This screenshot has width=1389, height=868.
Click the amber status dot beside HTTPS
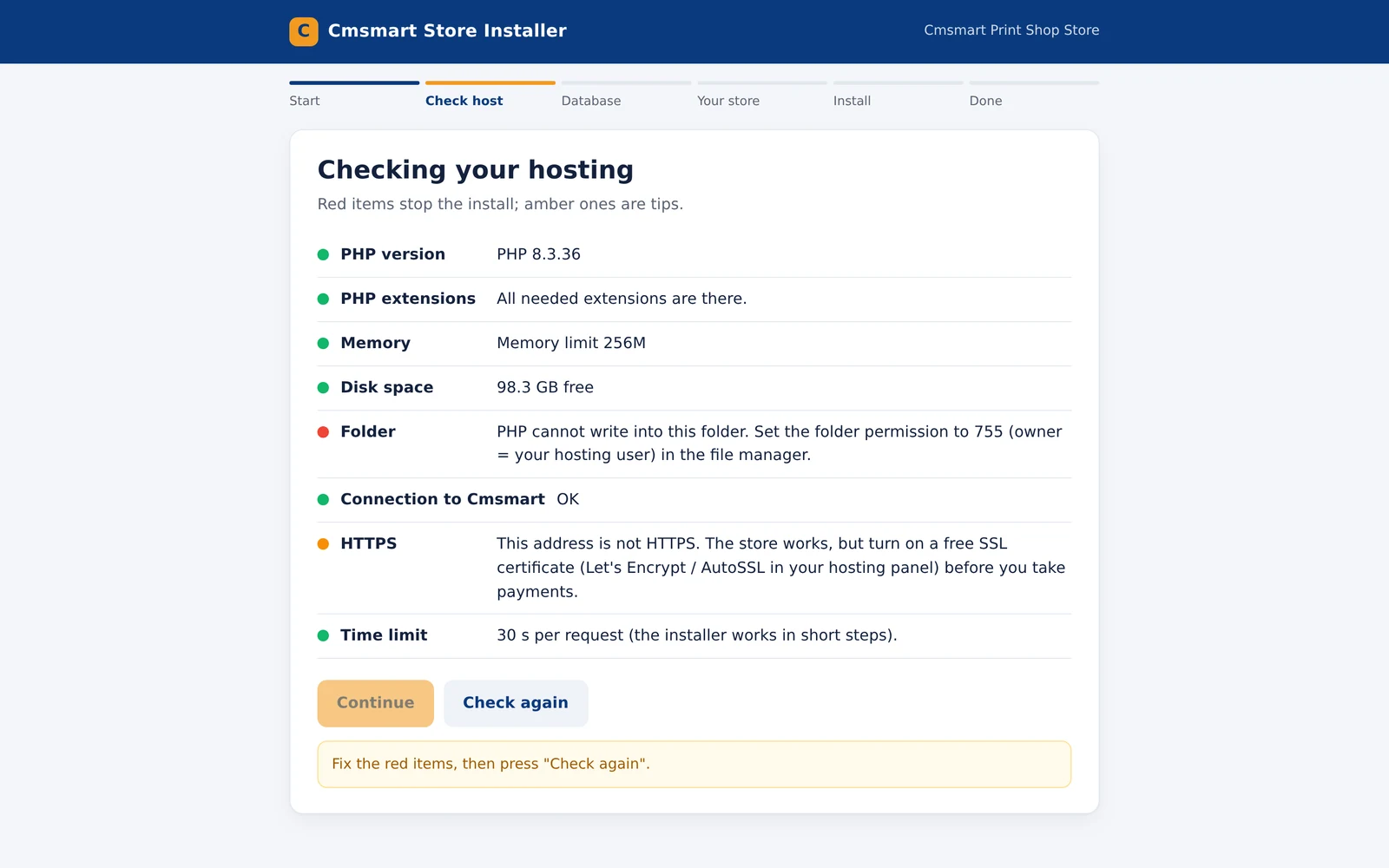323,543
